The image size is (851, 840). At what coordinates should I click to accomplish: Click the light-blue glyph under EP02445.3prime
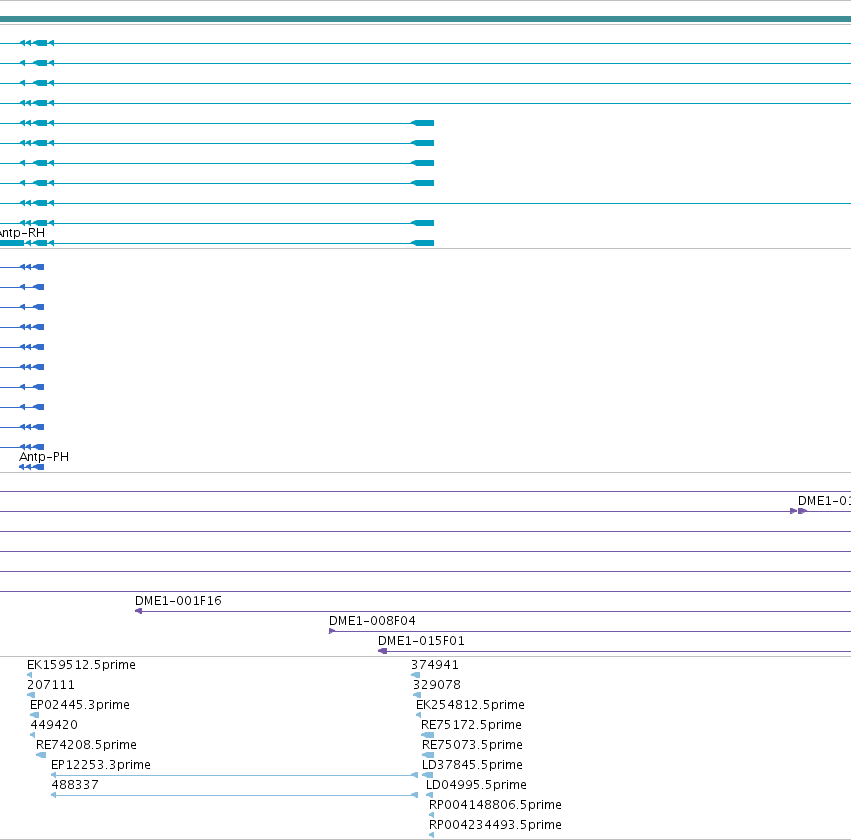(x=34, y=715)
